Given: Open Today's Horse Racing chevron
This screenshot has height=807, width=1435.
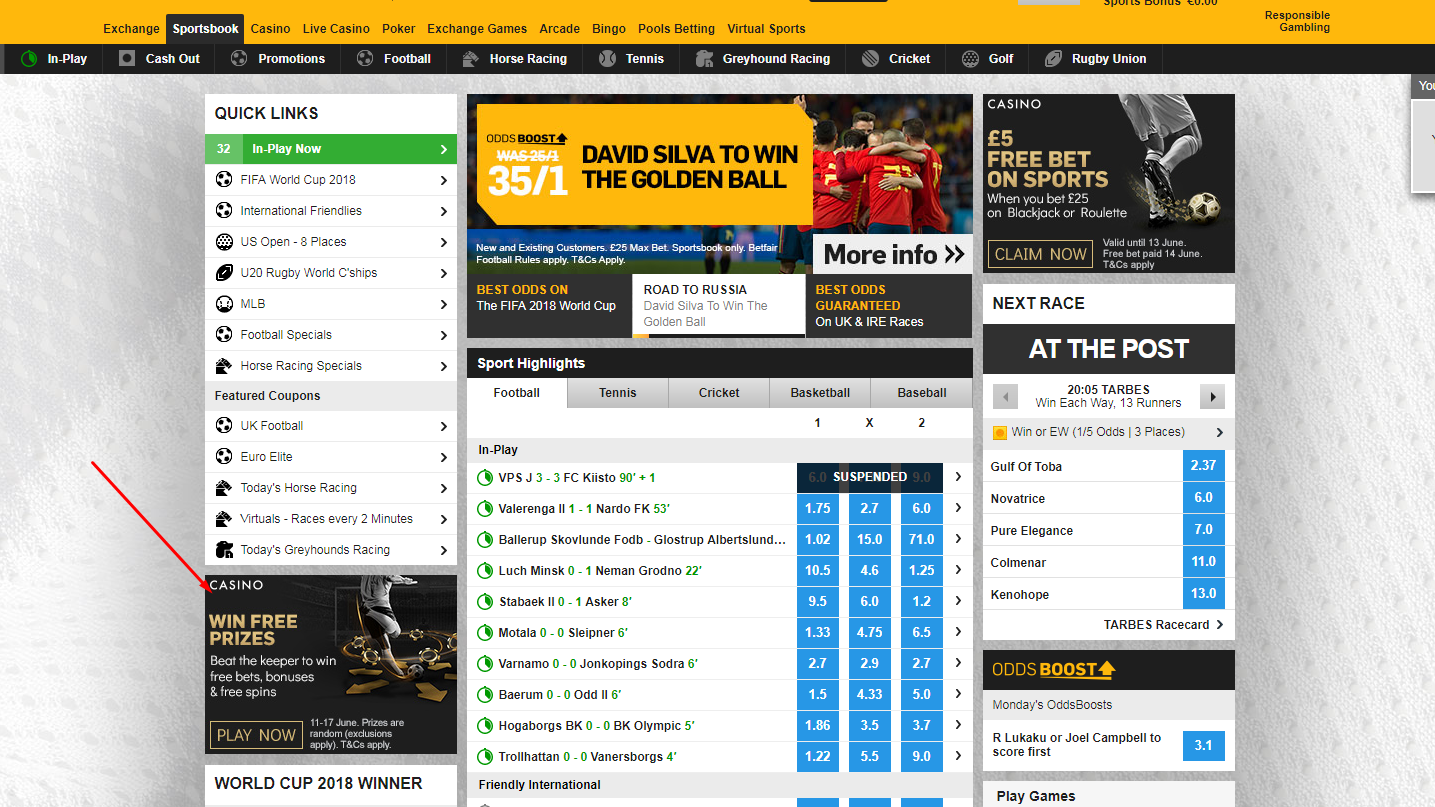Looking at the screenshot, I should 444,488.
